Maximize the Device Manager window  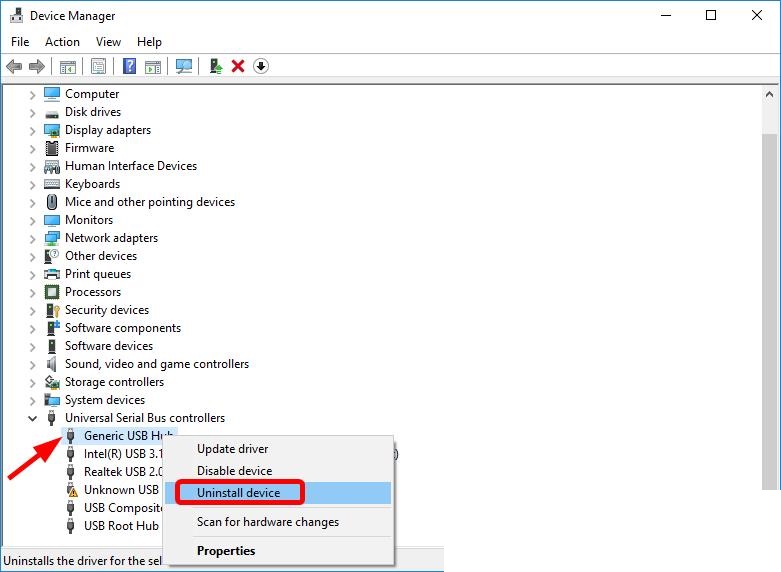pyautogui.click(x=711, y=15)
